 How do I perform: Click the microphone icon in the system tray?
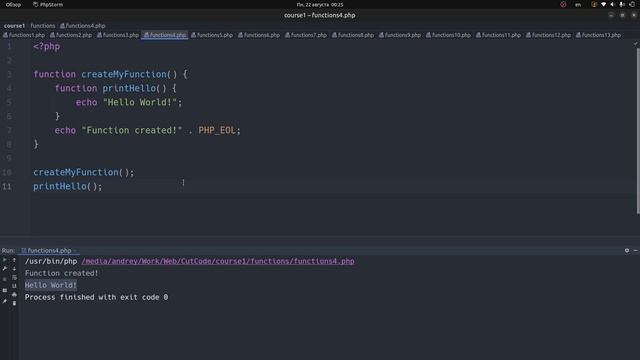pyautogui.click(x=622, y=4)
